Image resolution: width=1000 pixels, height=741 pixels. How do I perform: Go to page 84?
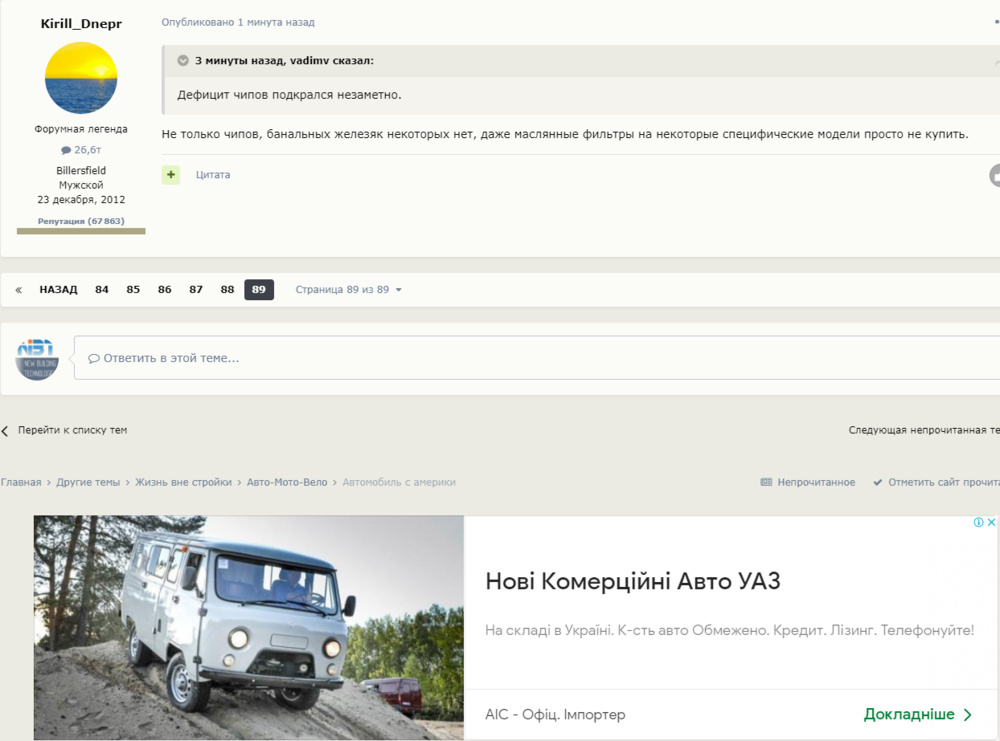point(102,290)
